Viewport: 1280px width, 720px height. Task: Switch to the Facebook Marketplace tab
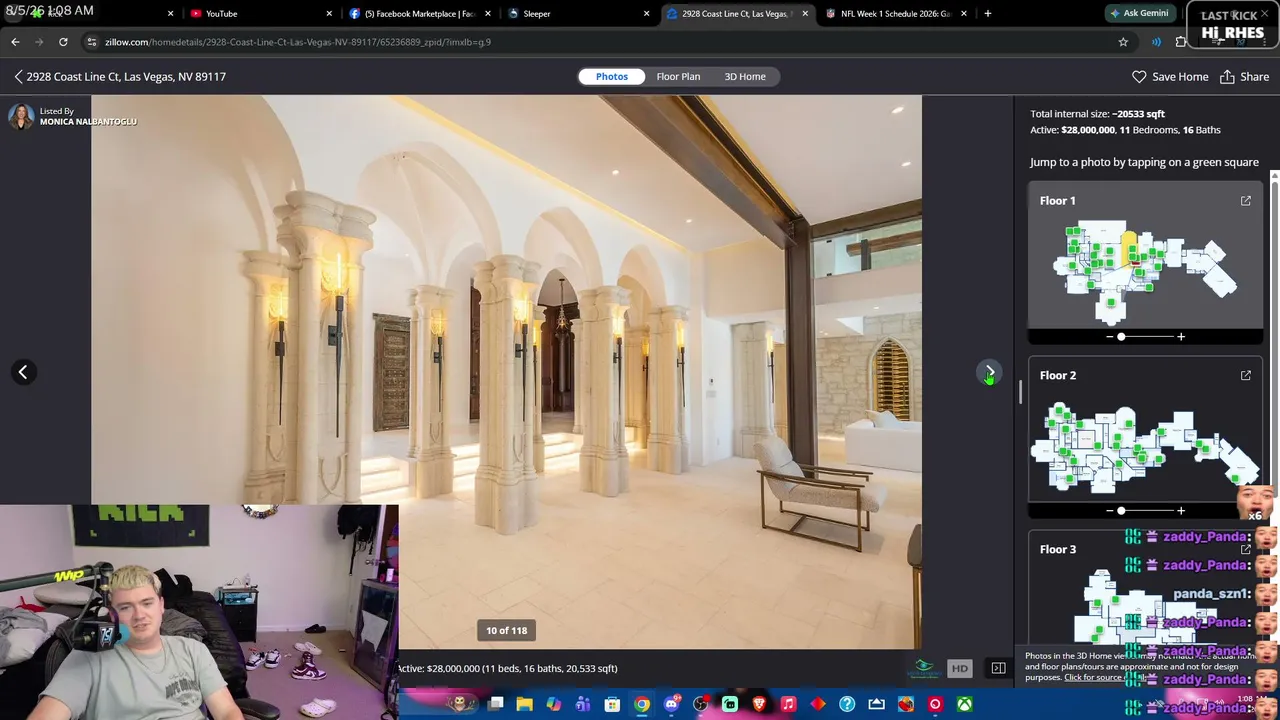tap(418, 14)
